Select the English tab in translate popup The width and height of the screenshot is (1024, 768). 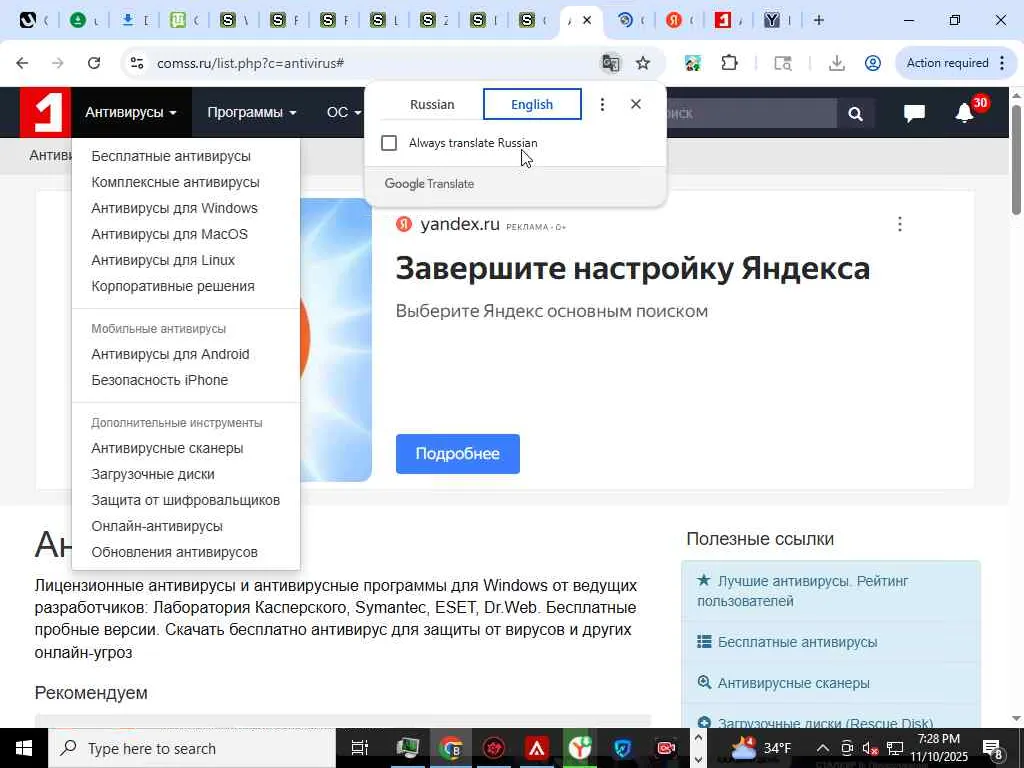[x=532, y=104]
